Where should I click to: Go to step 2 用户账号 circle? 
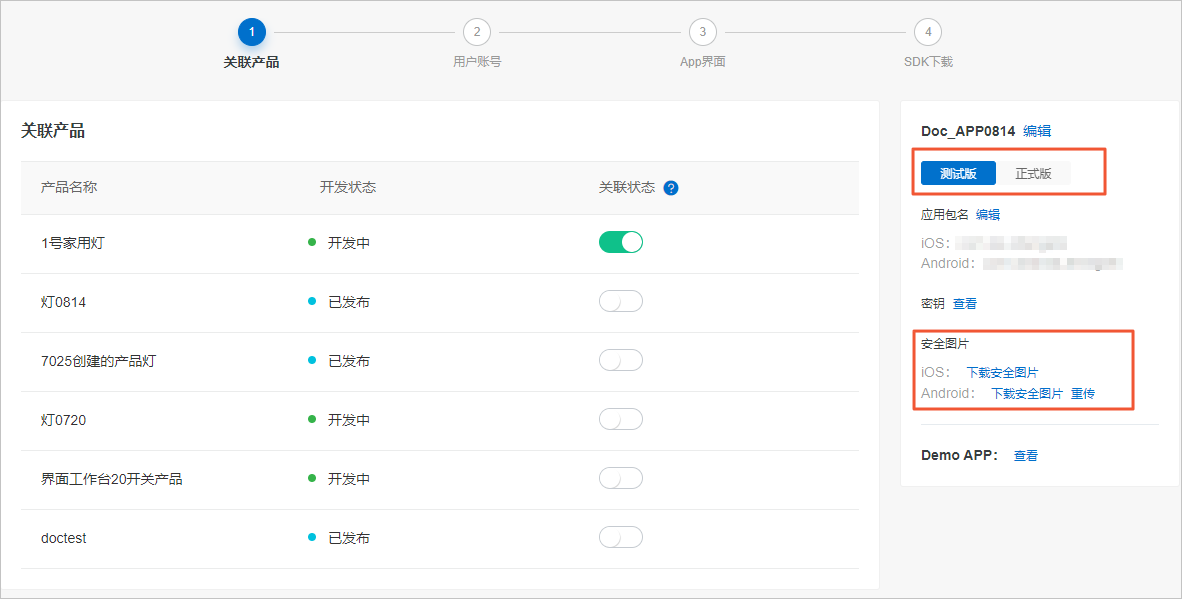(x=476, y=32)
